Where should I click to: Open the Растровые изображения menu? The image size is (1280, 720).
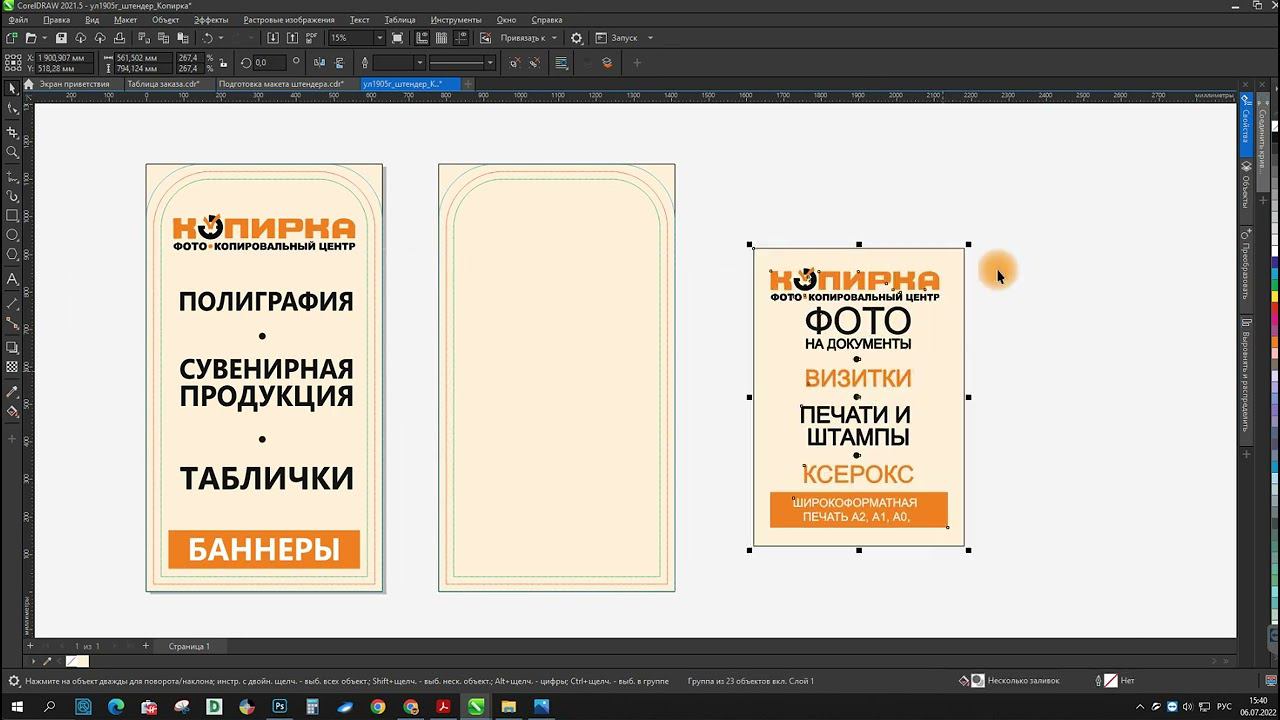click(x=289, y=20)
